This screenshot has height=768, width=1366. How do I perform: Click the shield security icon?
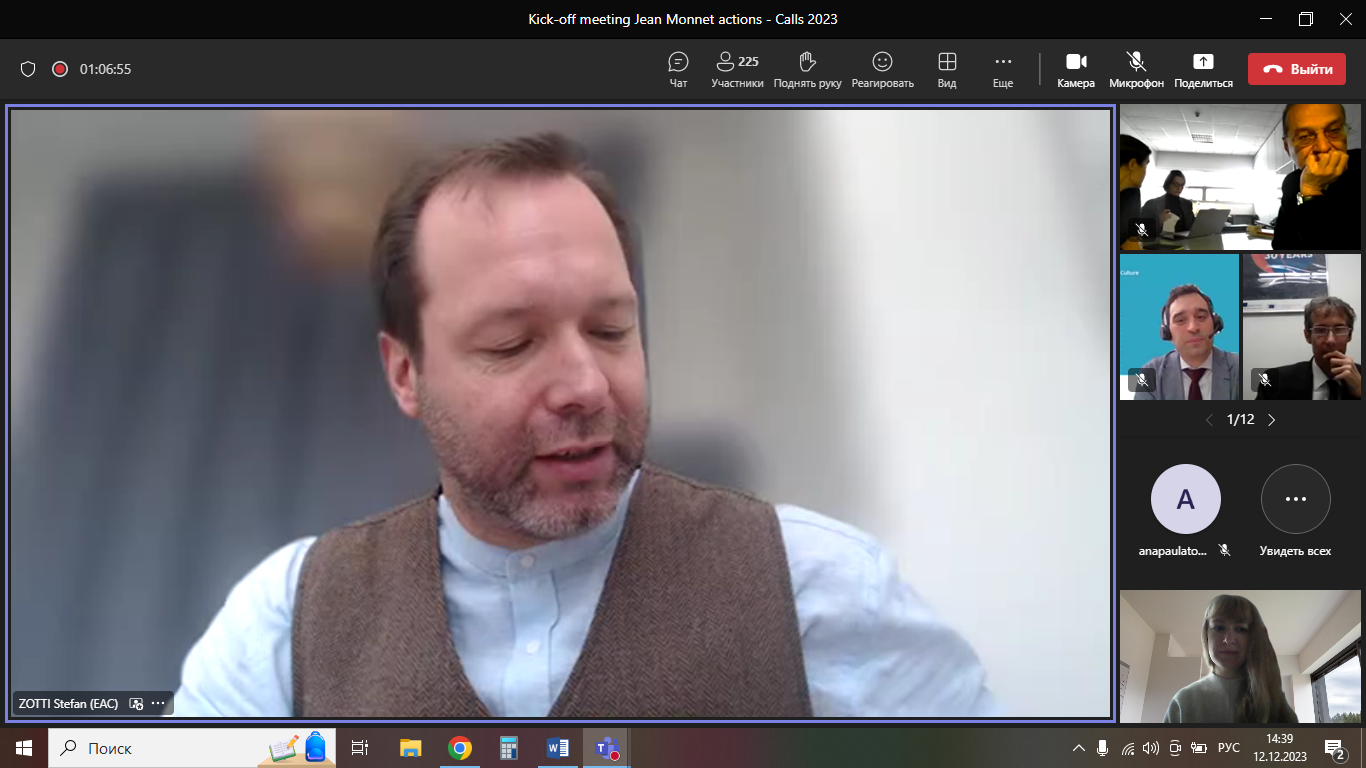(x=28, y=69)
